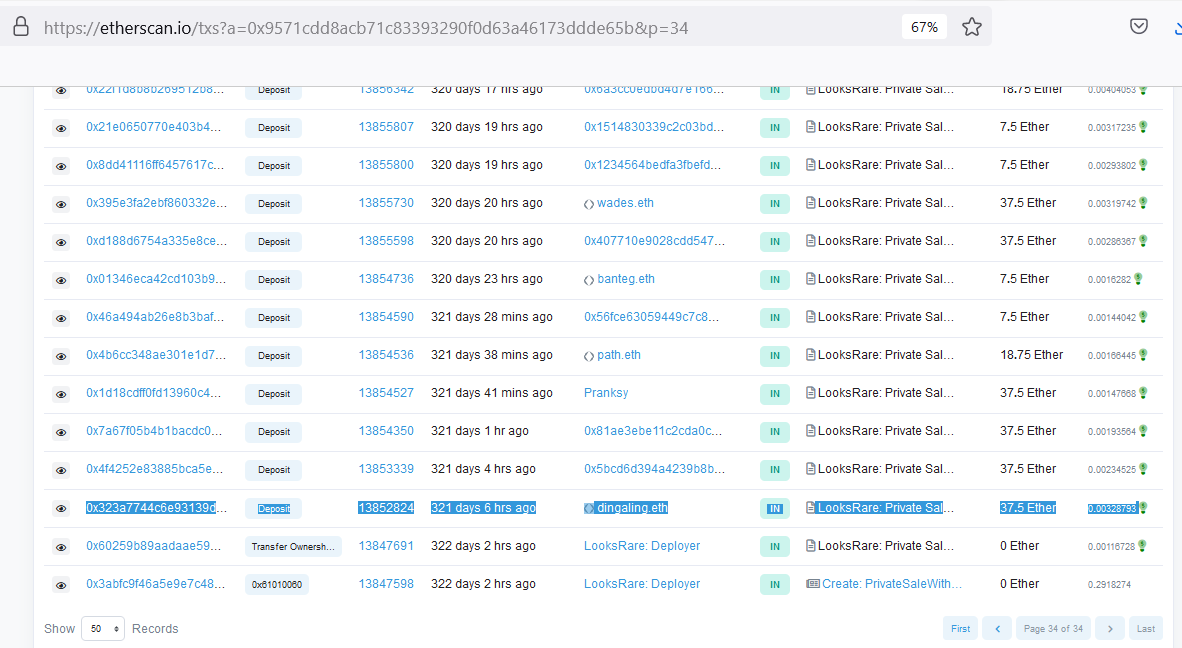Click the Transfer Ownersh... method tag
The height and width of the screenshot is (648, 1182).
(293, 547)
